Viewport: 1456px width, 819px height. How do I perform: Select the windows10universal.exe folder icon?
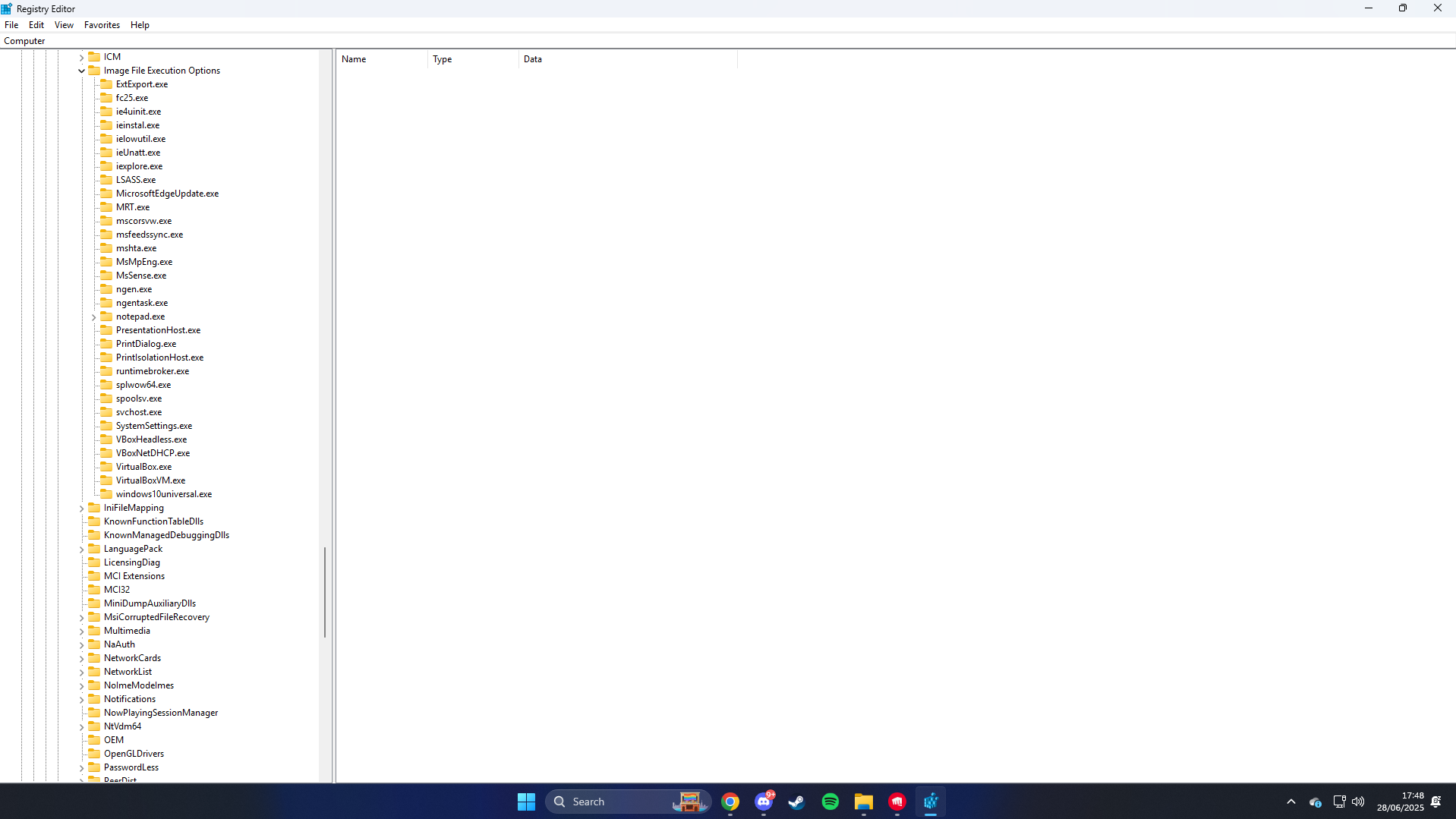[x=106, y=494]
